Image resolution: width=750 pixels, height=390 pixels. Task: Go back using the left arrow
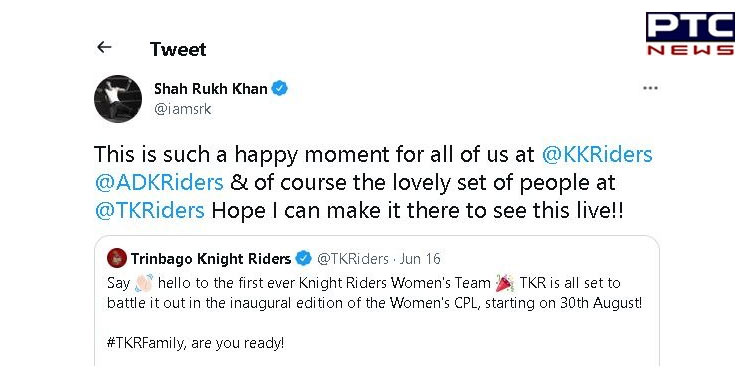tap(104, 47)
